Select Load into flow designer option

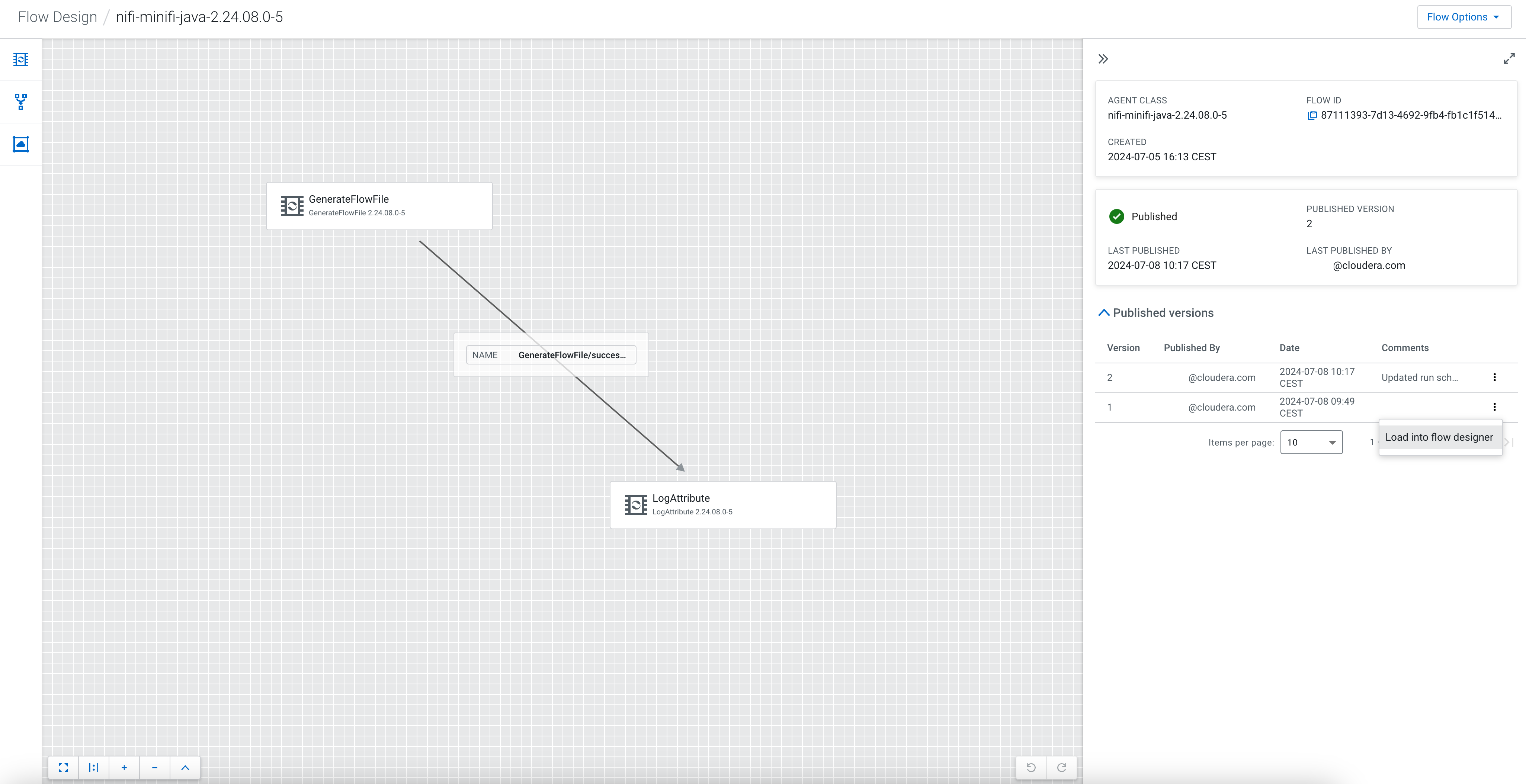click(x=1439, y=437)
